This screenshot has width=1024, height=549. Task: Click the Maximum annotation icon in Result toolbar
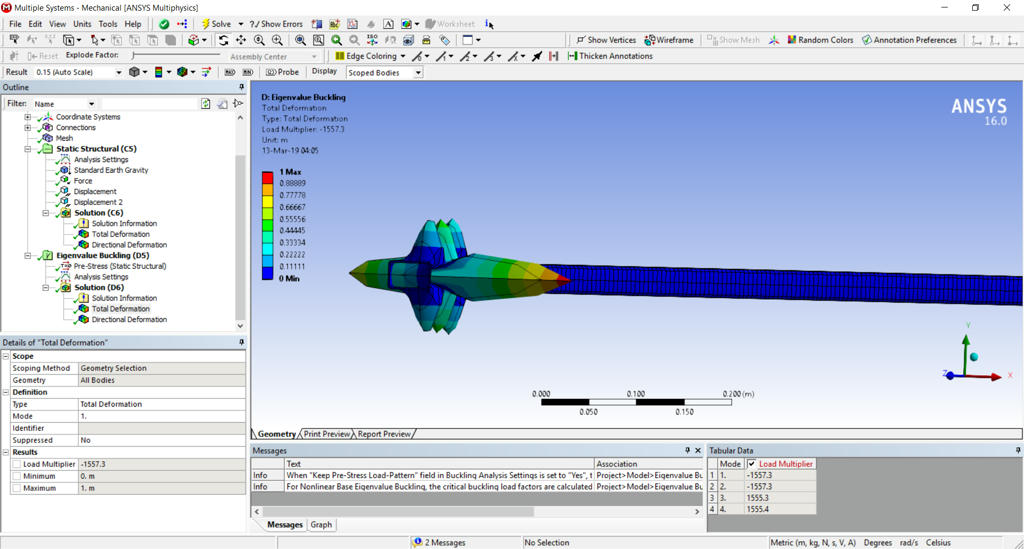click(230, 72)
